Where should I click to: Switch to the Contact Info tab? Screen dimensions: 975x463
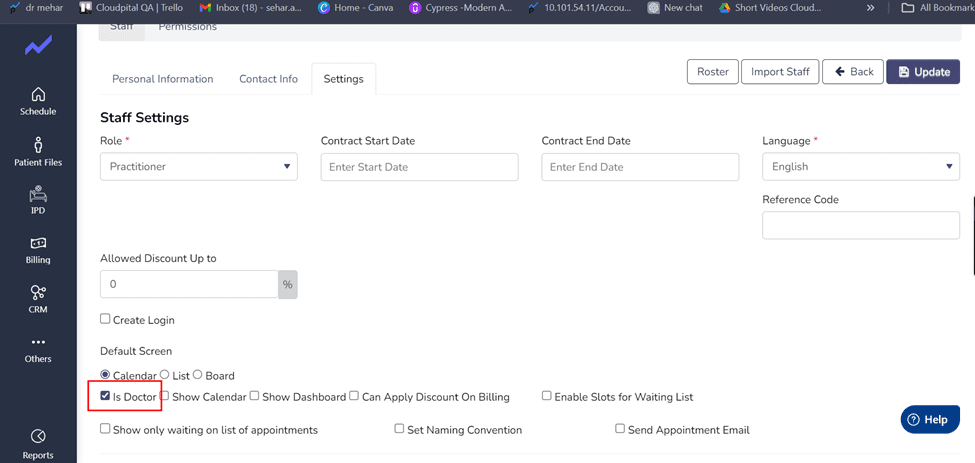(x=269, y=79)
